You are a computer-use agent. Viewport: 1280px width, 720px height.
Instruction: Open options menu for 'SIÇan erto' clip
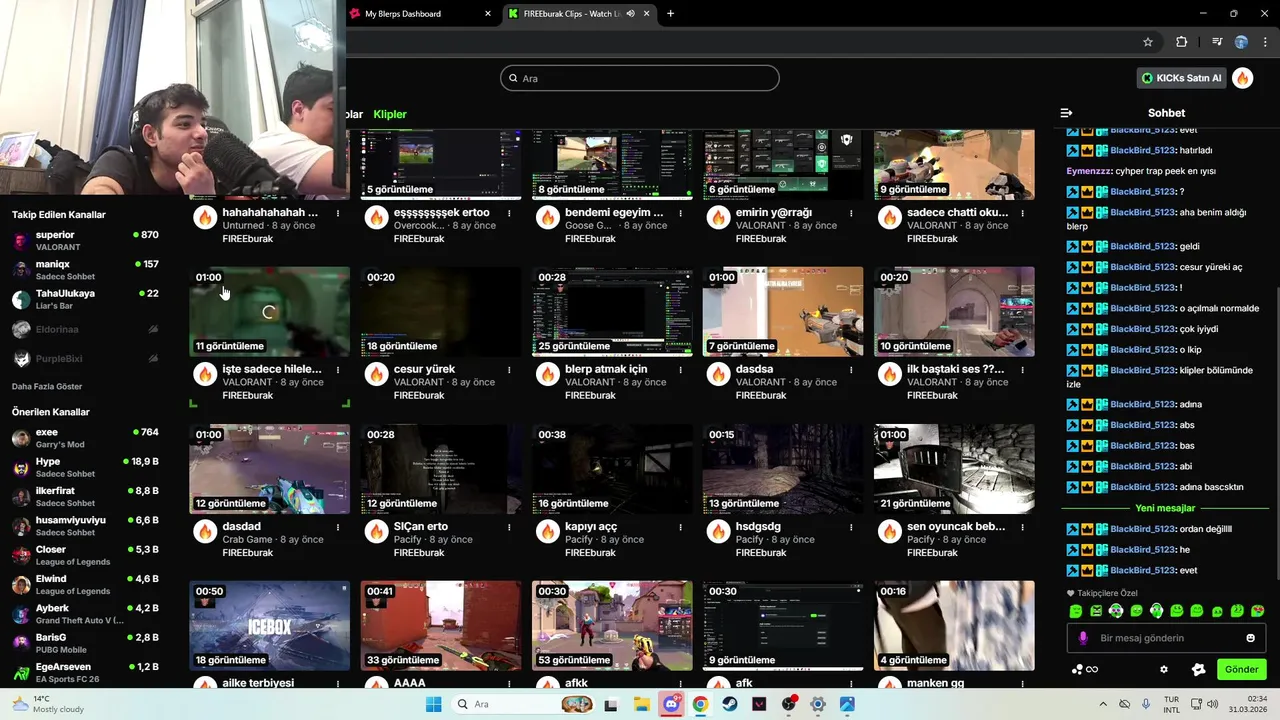[x=509, y=526]
